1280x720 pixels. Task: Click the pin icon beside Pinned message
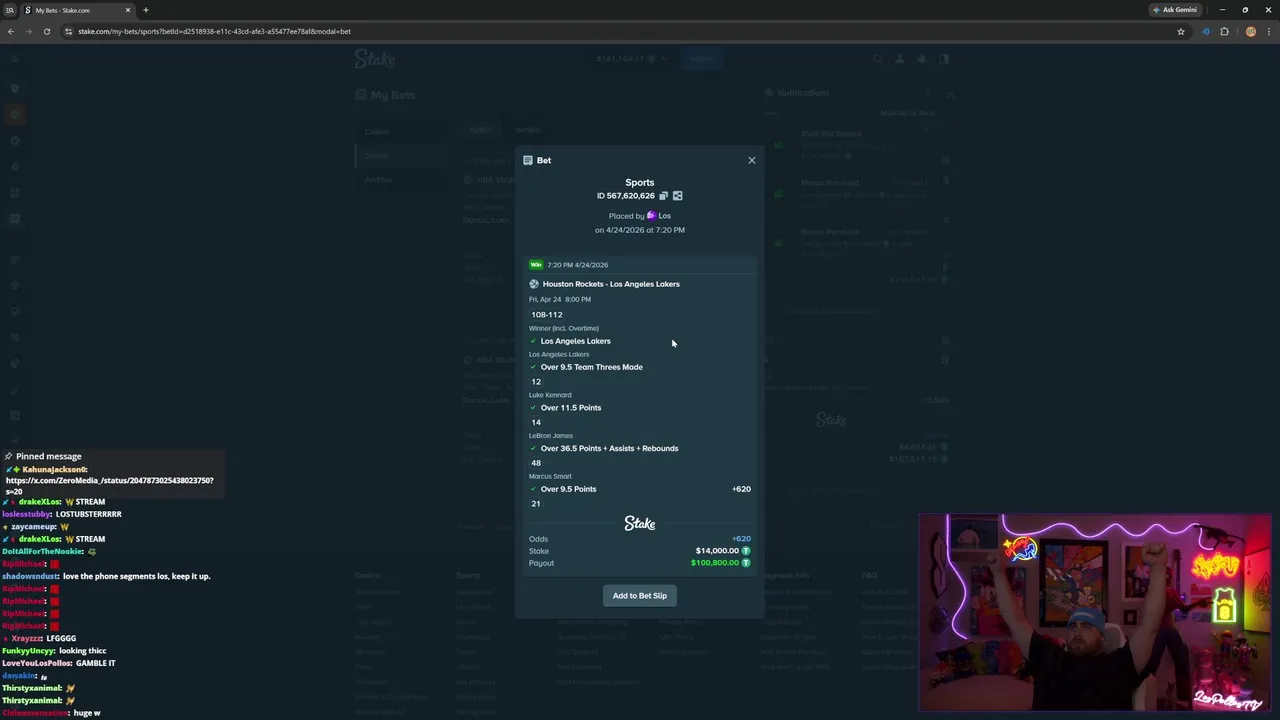pyautogui.click(x=8, y=456)
